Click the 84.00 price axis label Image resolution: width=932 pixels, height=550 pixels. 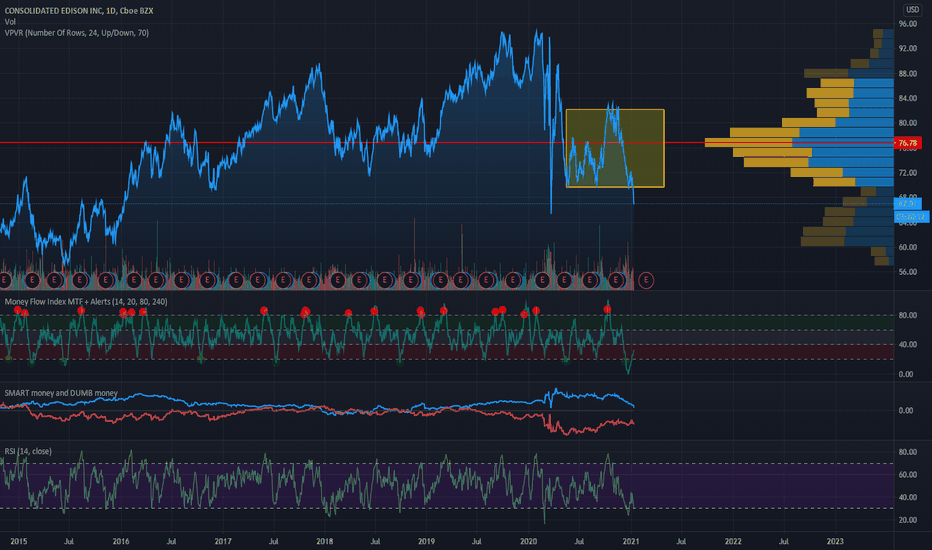click(x=908, y=98)
